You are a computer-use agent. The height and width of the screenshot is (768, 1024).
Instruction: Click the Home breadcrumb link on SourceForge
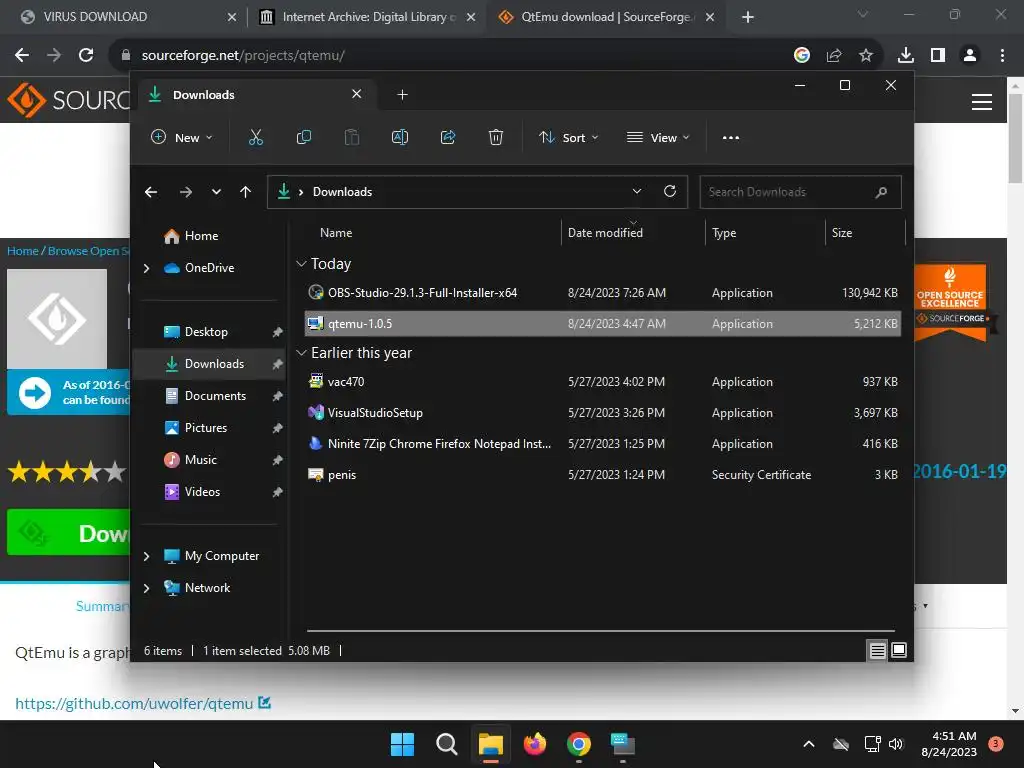(x=23, y=251)
